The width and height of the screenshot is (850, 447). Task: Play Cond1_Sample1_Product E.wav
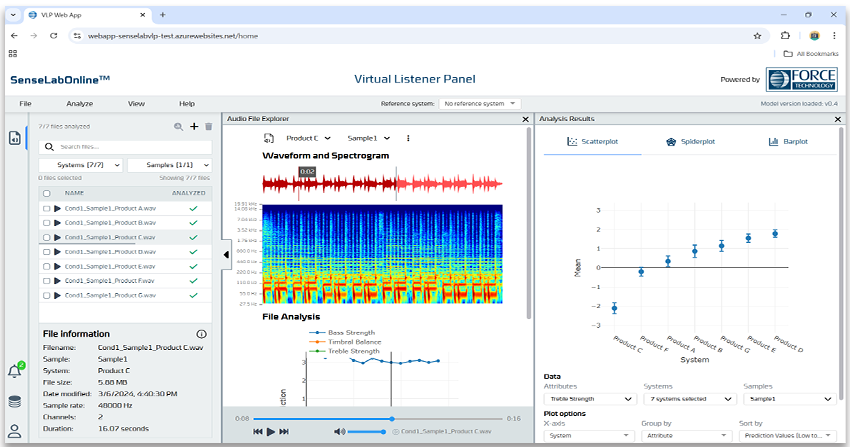click(58, 267)
